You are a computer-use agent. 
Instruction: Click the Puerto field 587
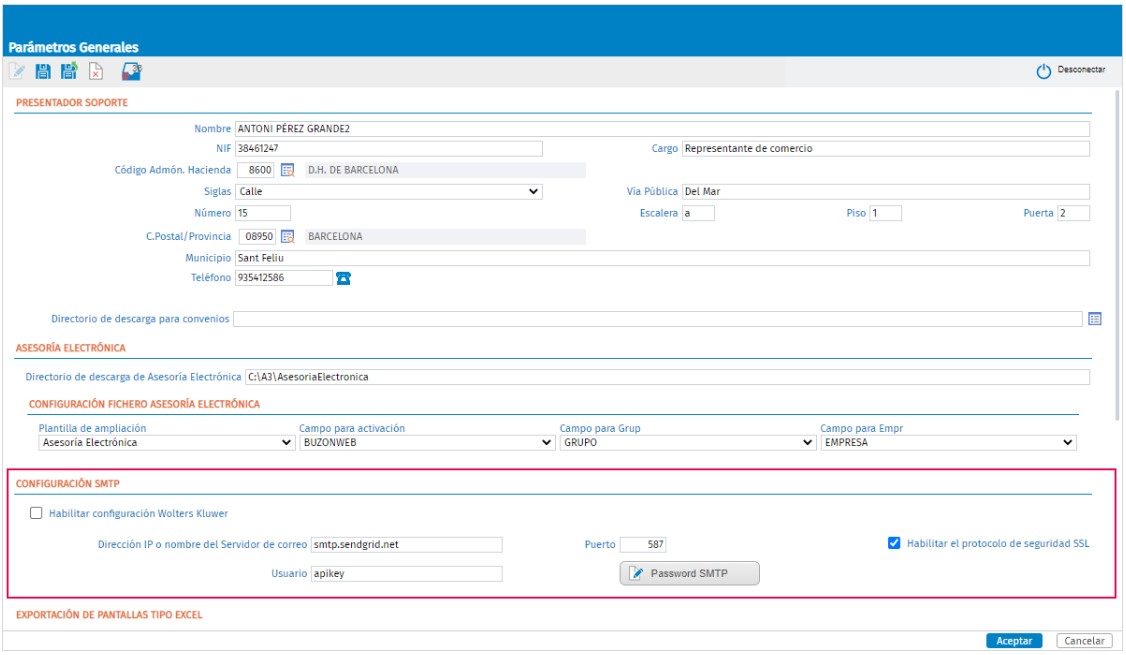(x=643, y=544)
